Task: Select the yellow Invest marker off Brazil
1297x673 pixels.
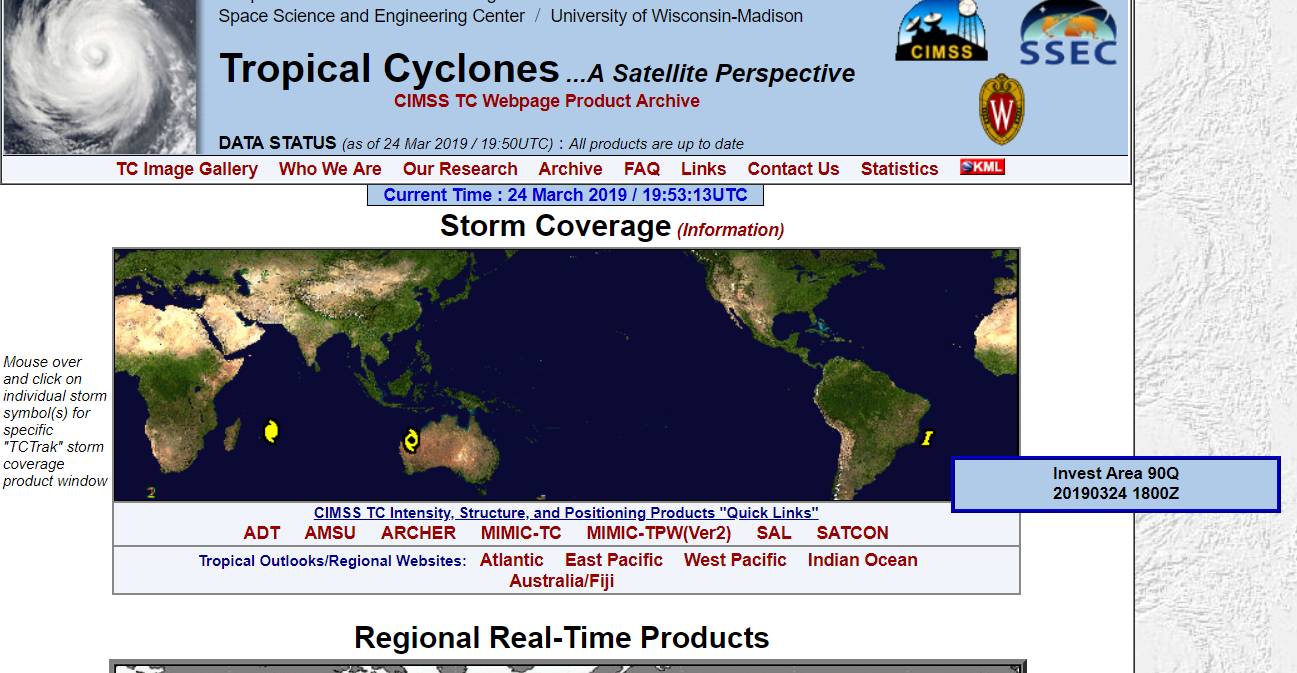Action: [x=927, y=437]
